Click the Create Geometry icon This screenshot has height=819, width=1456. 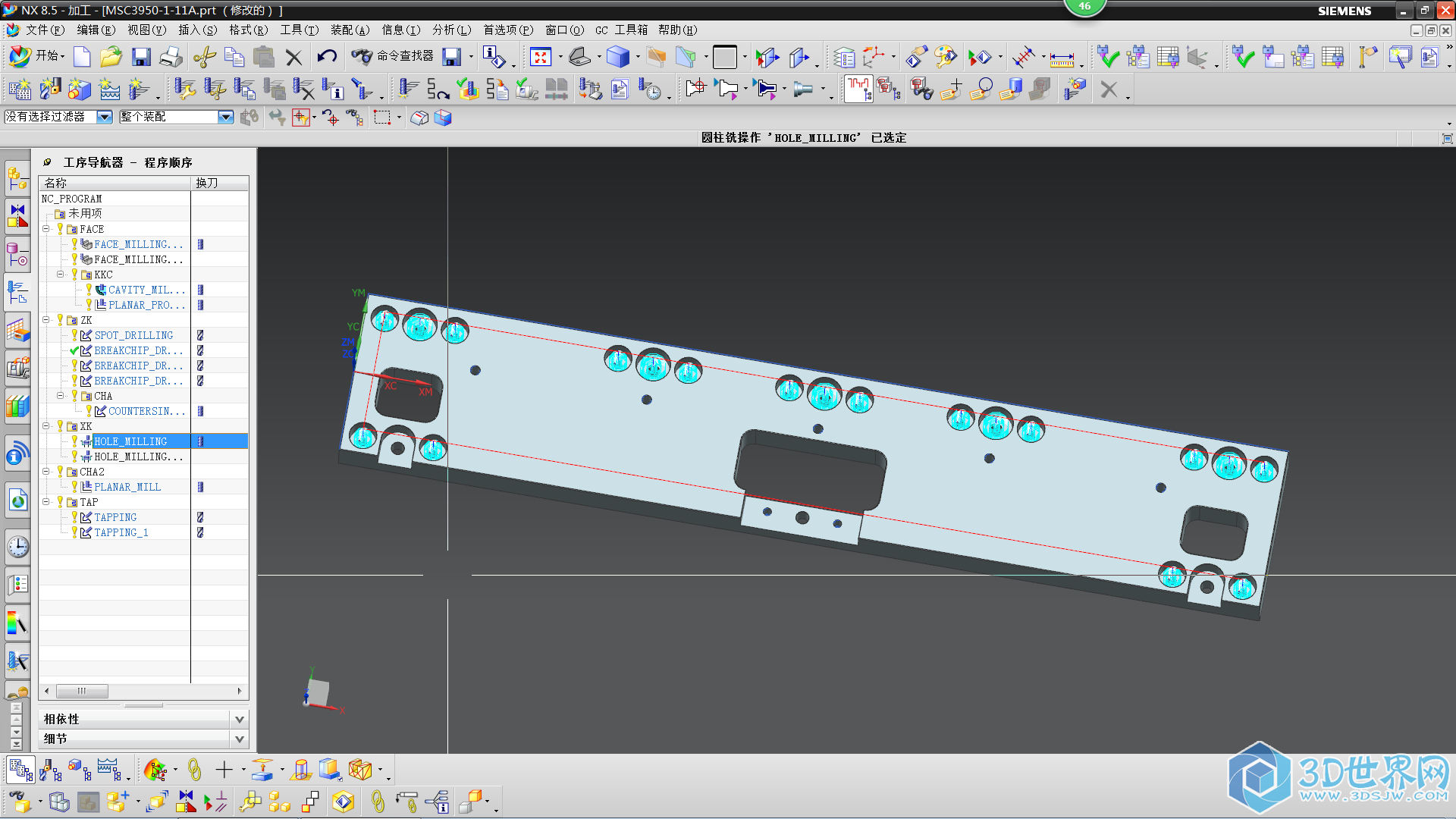click(79, 89)
